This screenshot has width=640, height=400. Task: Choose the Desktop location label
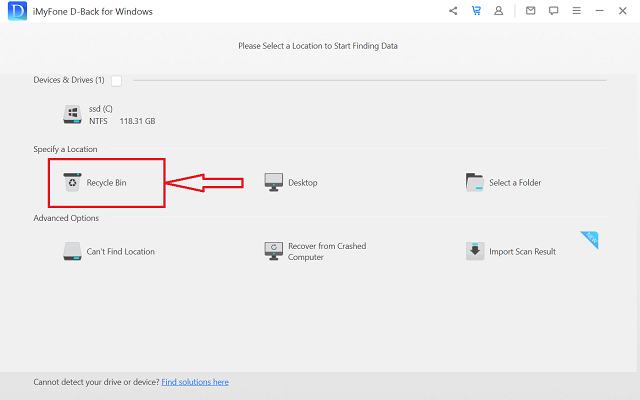[x=302, y=182]
